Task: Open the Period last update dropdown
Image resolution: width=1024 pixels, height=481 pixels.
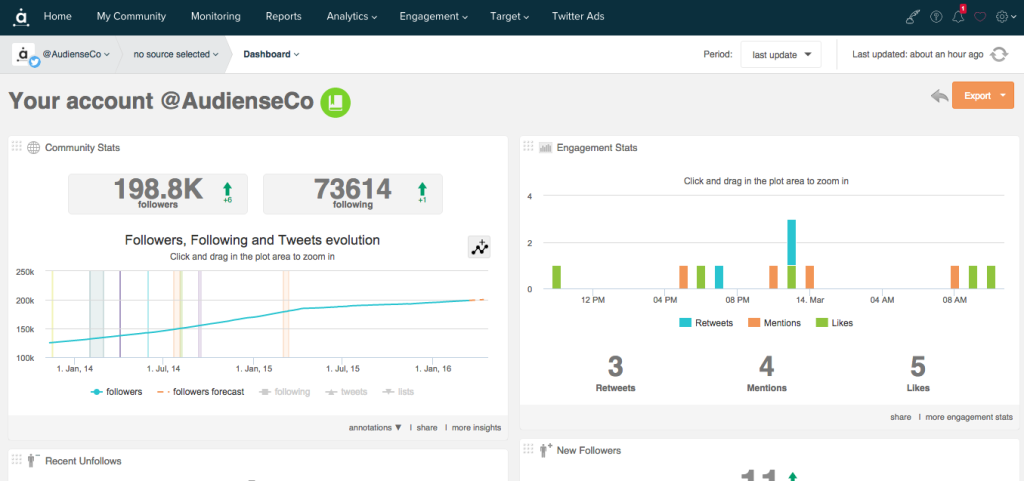Action: coord(781,55)
